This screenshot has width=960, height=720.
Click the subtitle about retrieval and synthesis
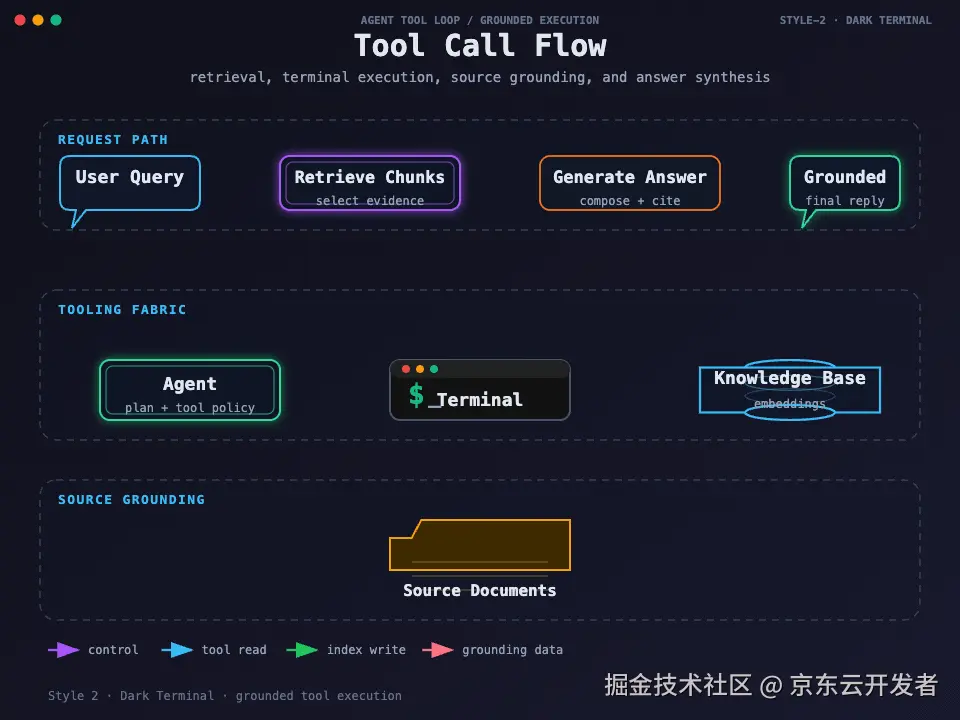coord(480,77)
